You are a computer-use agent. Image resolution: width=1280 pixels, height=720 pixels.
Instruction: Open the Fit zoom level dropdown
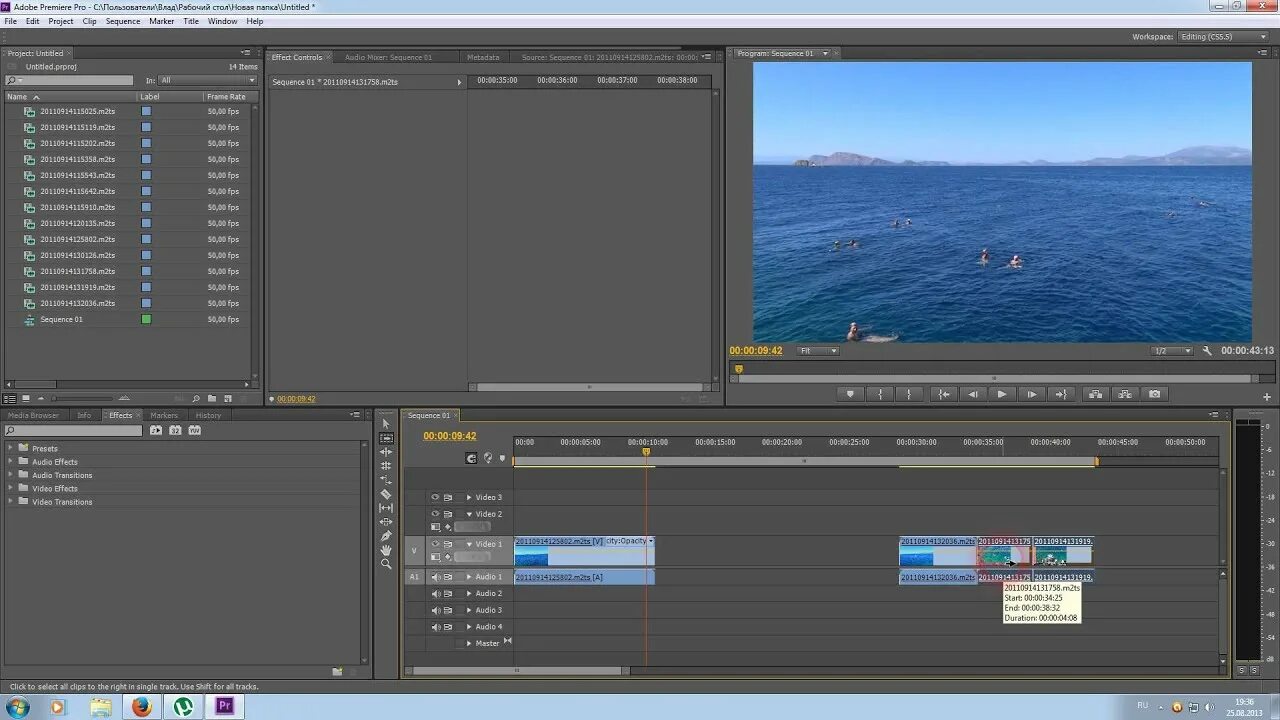818,351
